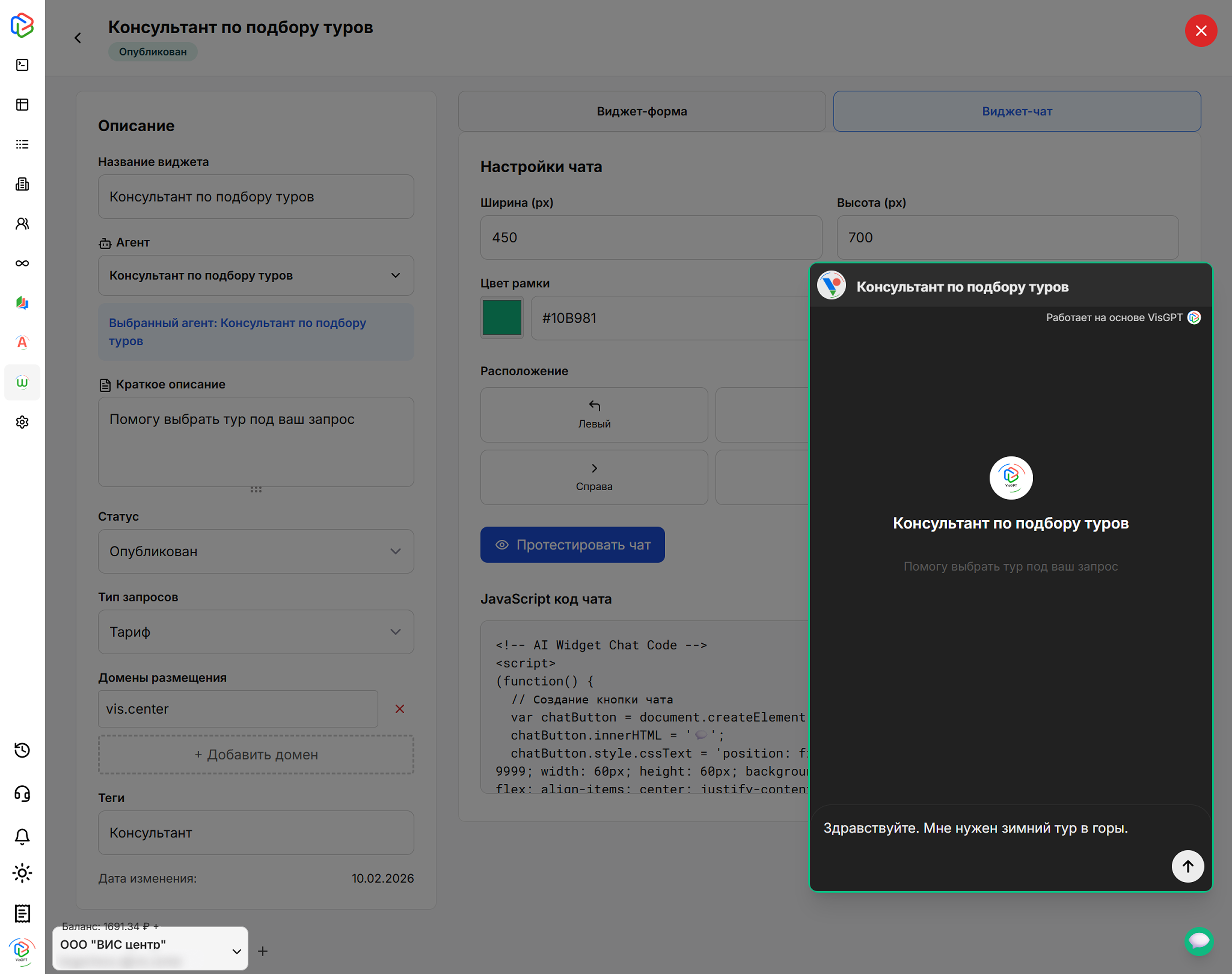
Task: Remove the vis.center domain with the red X
Action: pyautogui.click(x=400, y=709)
